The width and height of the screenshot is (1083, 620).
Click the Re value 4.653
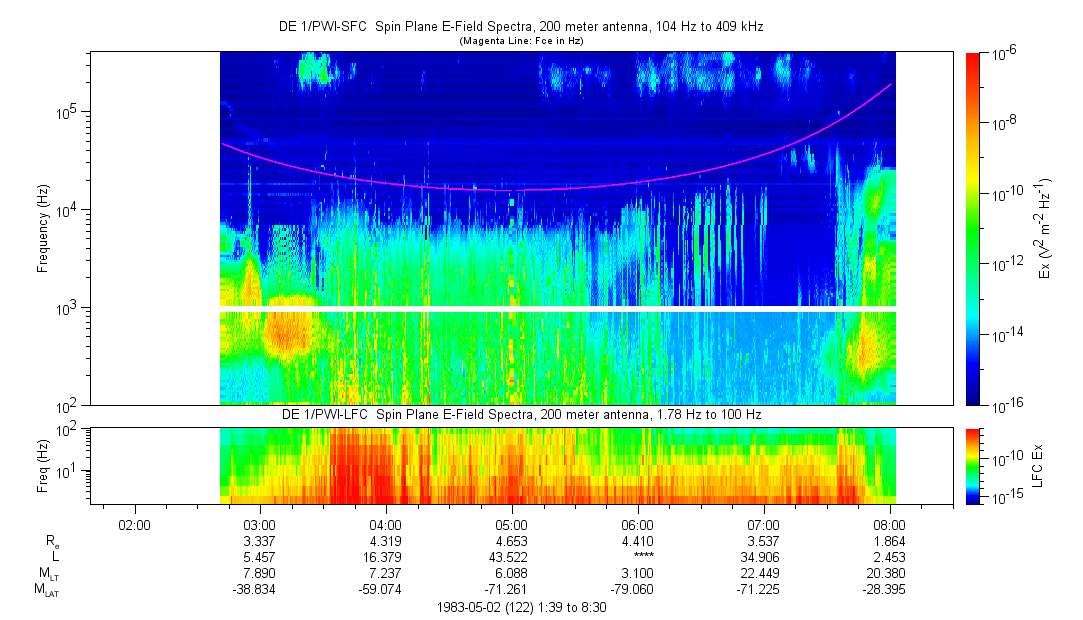coord(512,540)
